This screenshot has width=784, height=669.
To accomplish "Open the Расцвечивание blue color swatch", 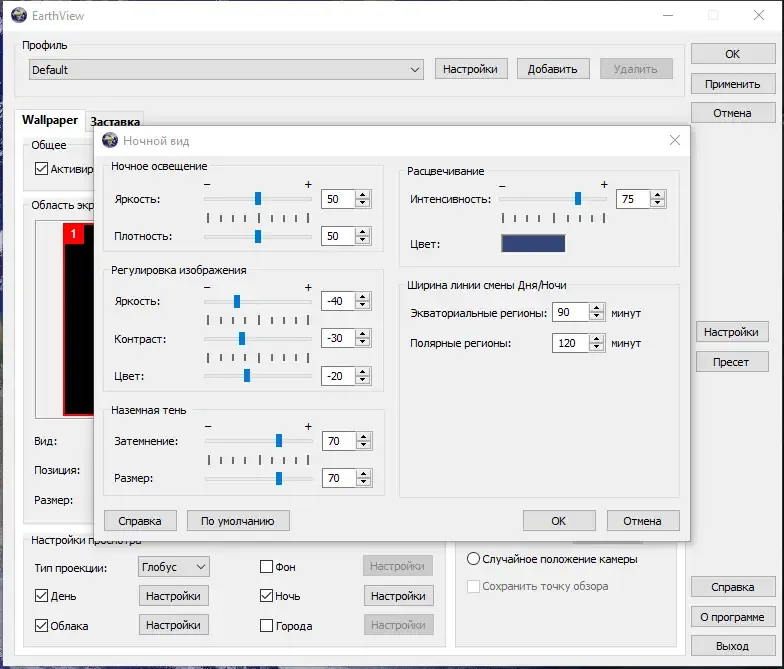I will 533,244.
